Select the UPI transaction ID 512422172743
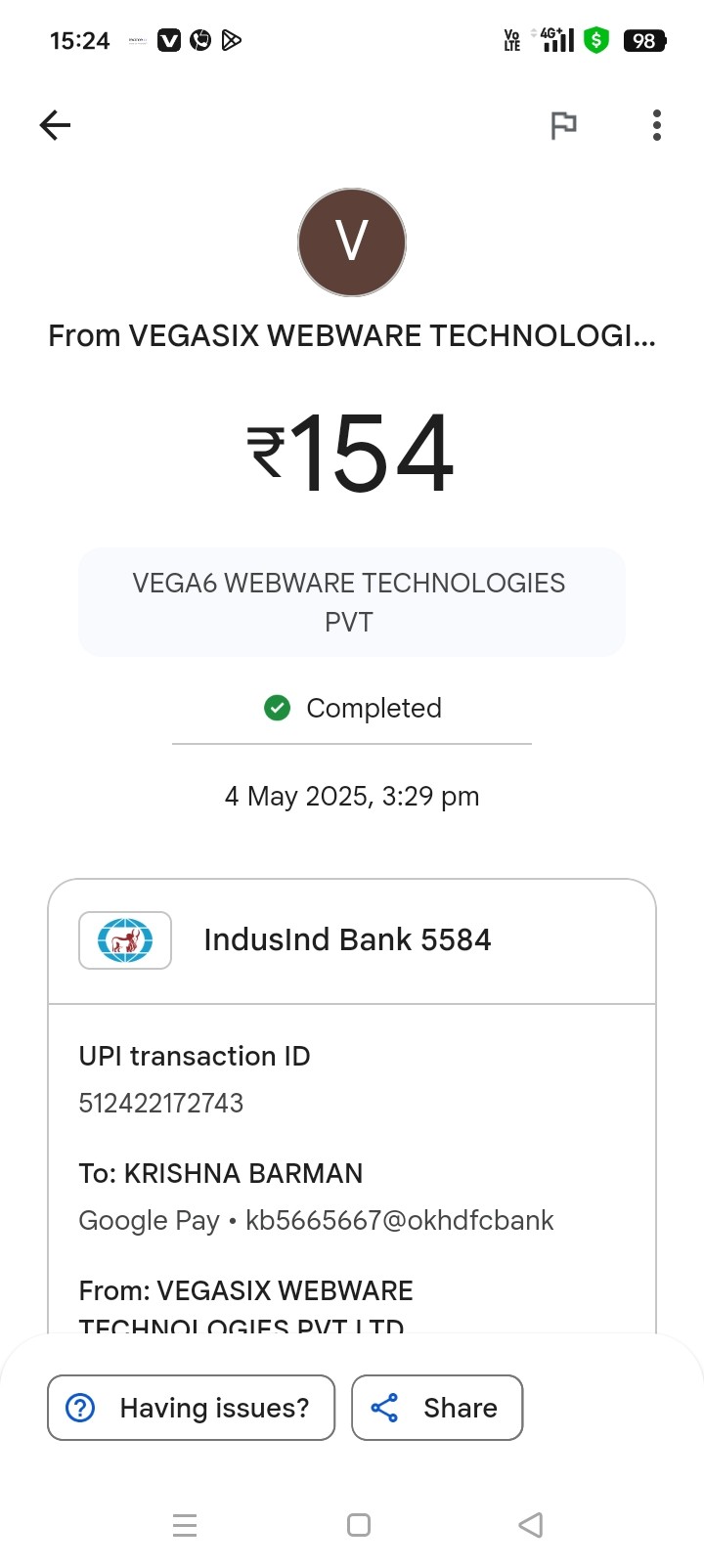 [161, 1103]
